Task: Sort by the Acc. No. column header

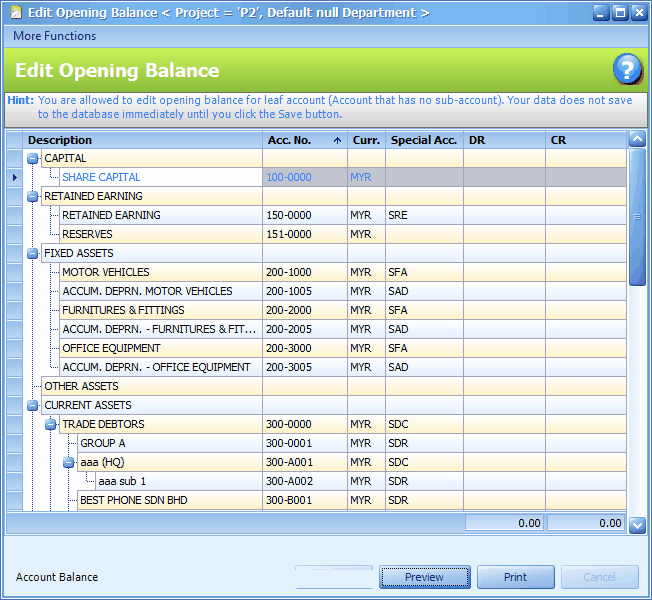Action: [305, 140]
